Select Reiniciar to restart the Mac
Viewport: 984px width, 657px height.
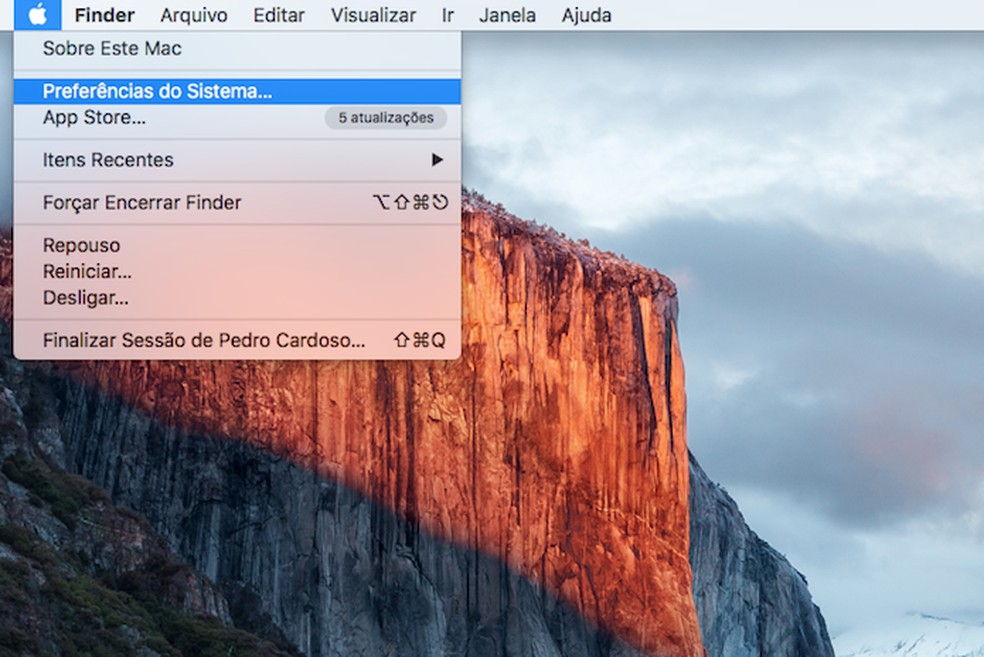click(85, 270)
